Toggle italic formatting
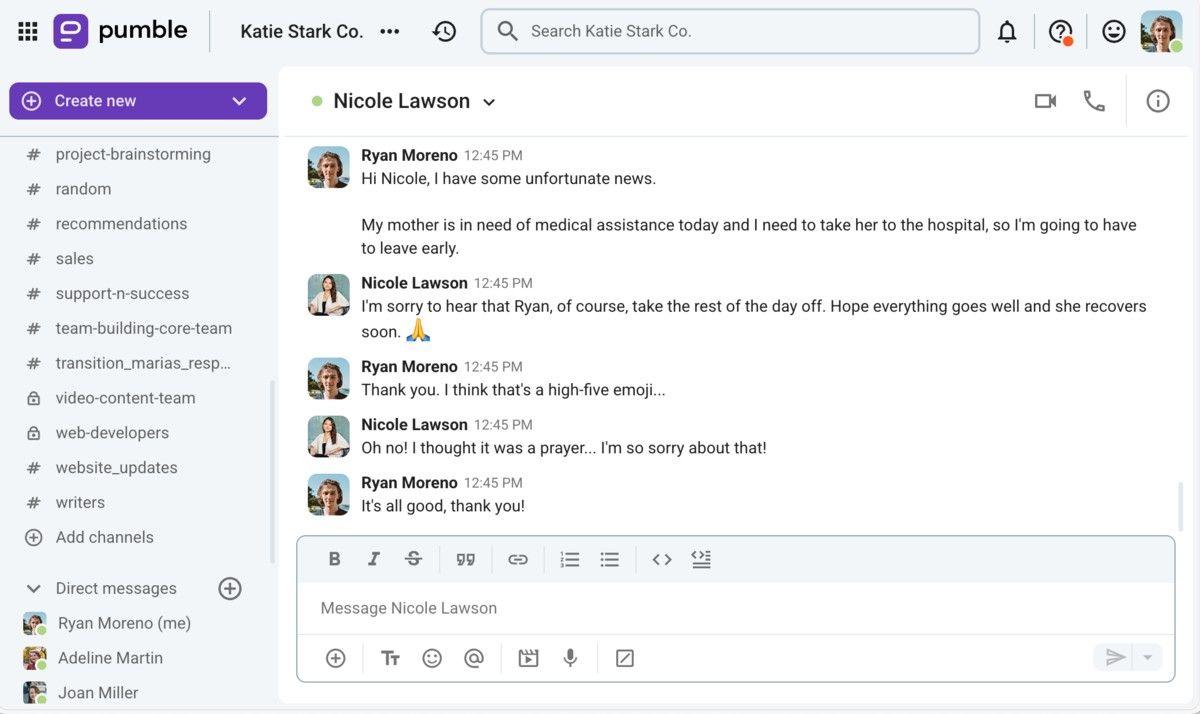Image resolution: width=1200 pixels, height=714 pixels. click(x=374, y=559)
